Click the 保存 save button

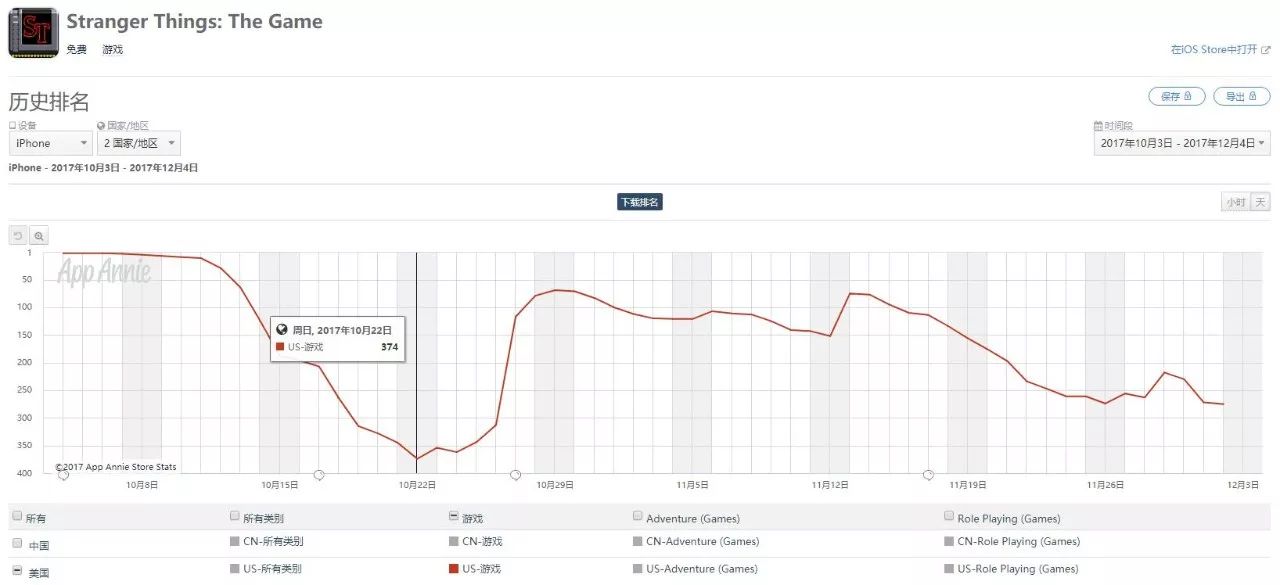1176,96
